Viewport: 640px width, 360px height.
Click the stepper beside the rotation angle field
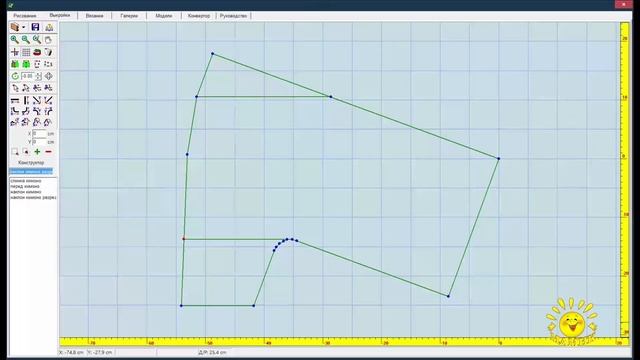click(38, 76)
